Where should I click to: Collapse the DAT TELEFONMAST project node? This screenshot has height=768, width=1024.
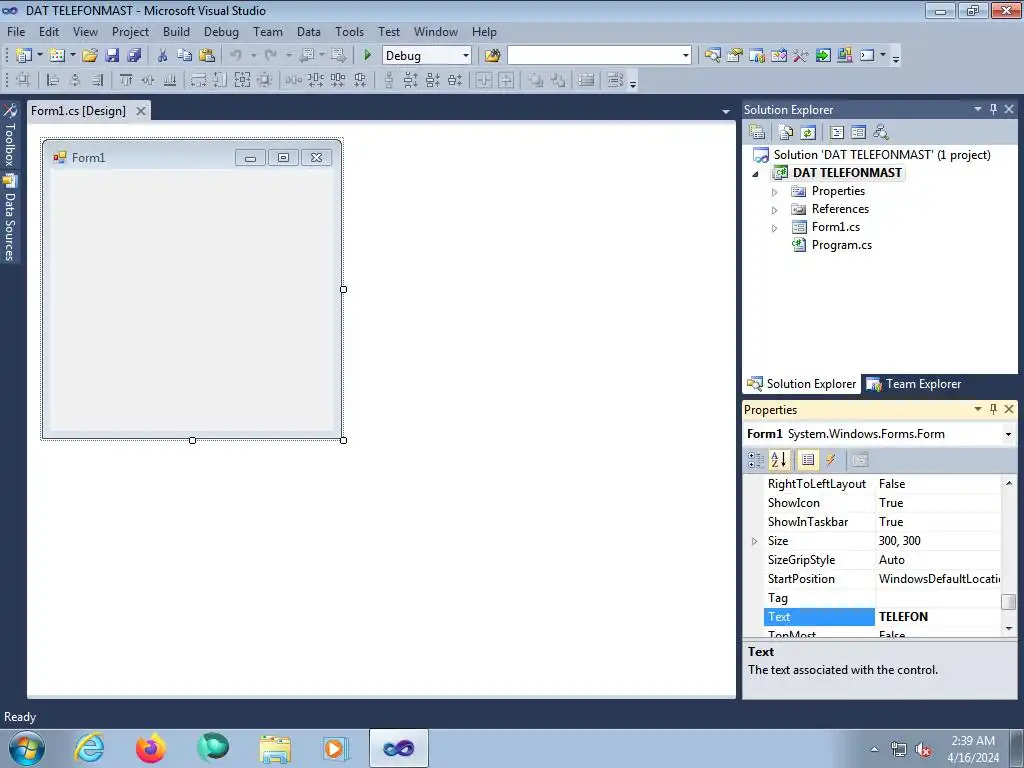click(x=756, y=174)
